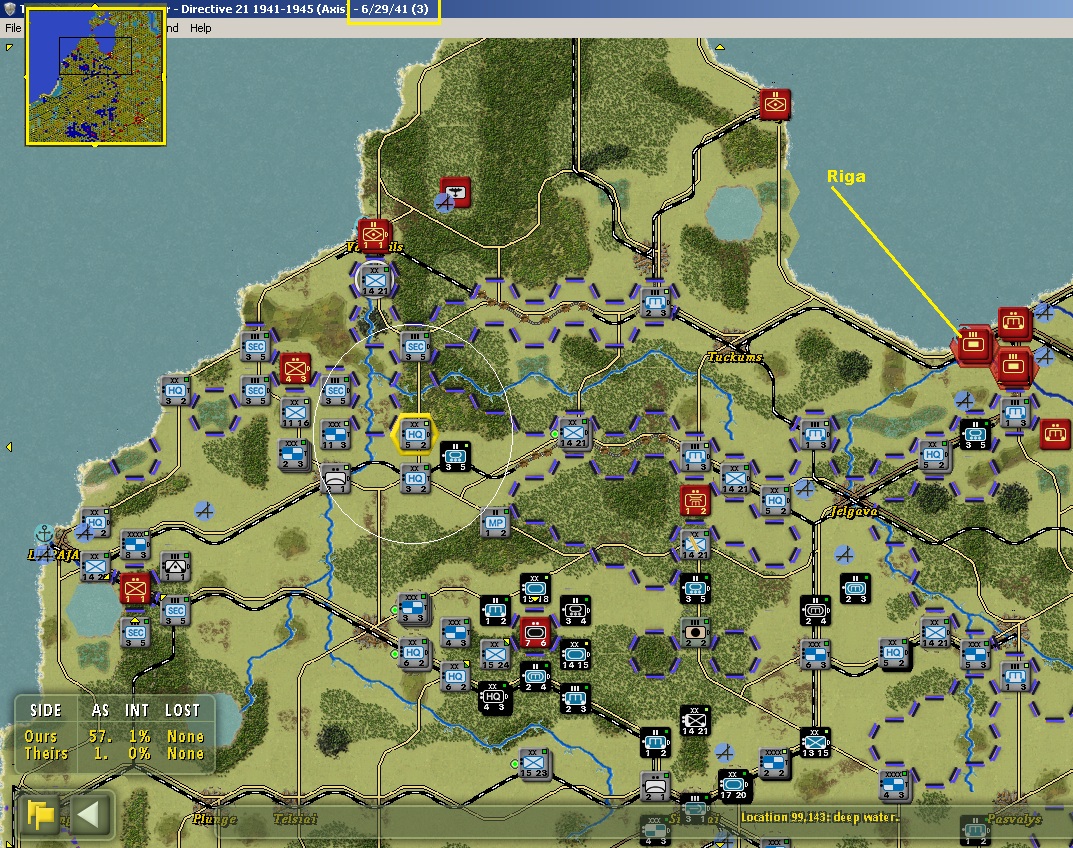Click the top-left corner map scroll arrow
Image resolution: width=1073 pixels, height=848 pixels.
coord(9,47)
